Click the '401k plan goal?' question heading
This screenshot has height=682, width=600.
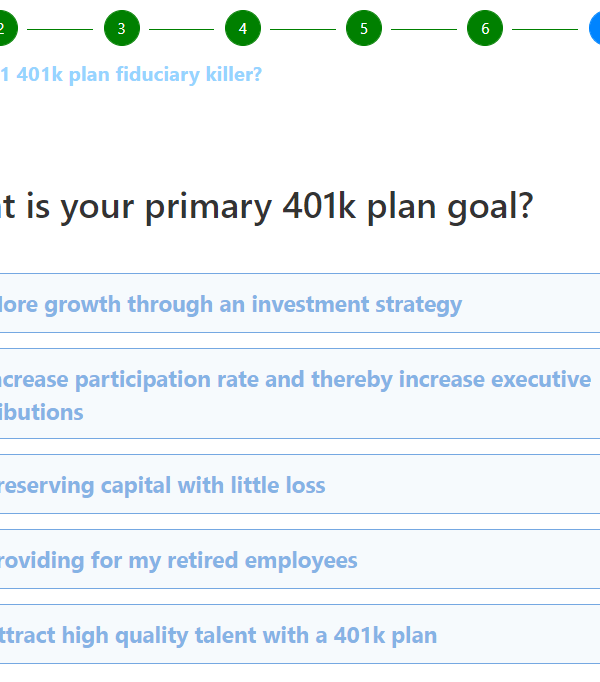pyautogui.click(x=266, y=207)
